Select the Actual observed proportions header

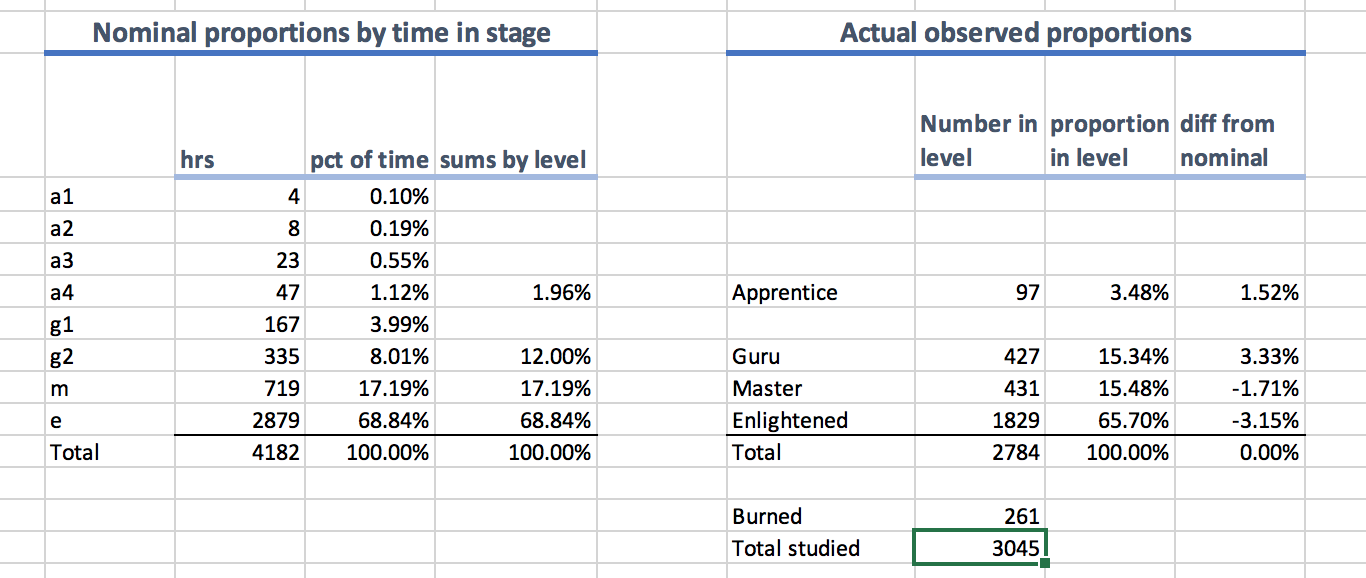coord(1015,33)
